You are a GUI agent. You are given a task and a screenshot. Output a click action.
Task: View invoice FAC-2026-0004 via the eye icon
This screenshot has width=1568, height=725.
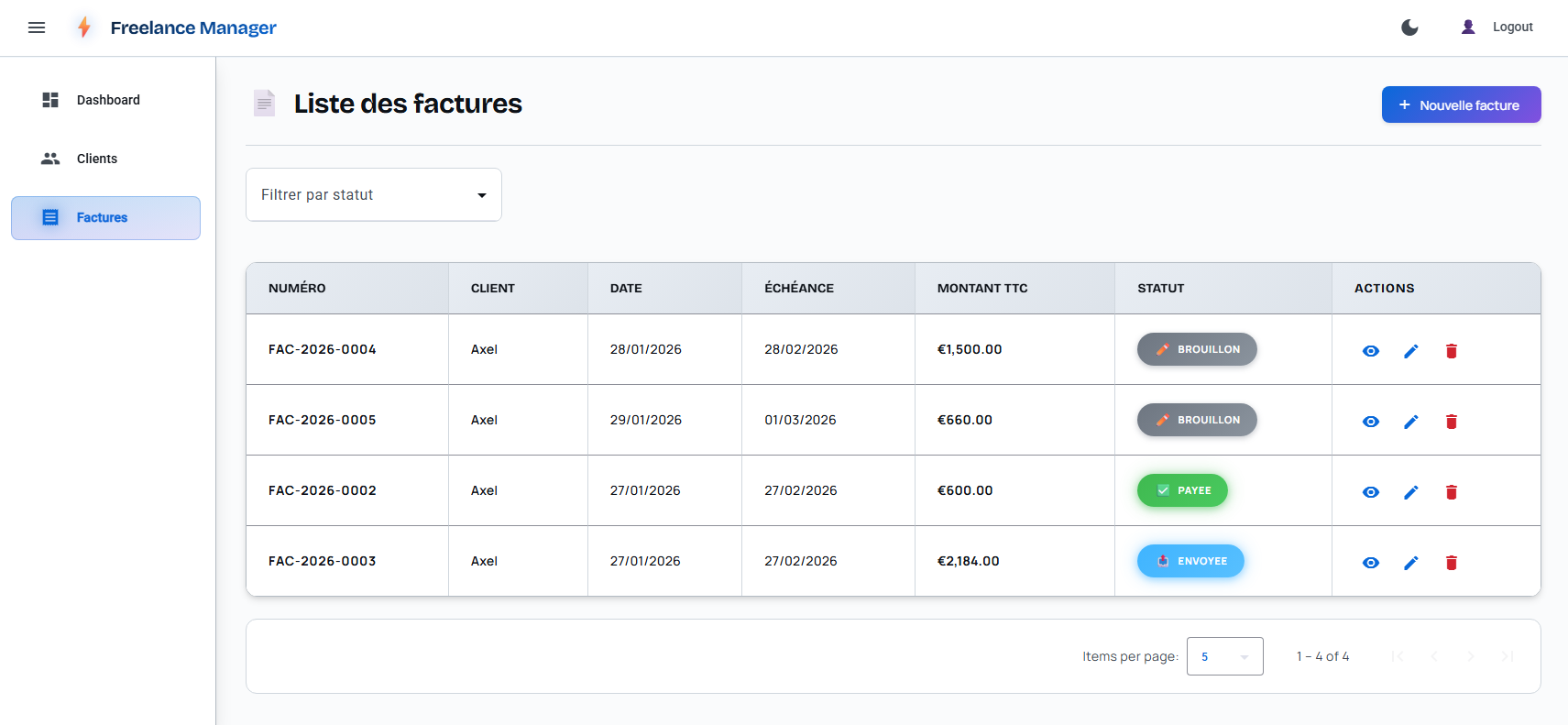pos(1371,351)
